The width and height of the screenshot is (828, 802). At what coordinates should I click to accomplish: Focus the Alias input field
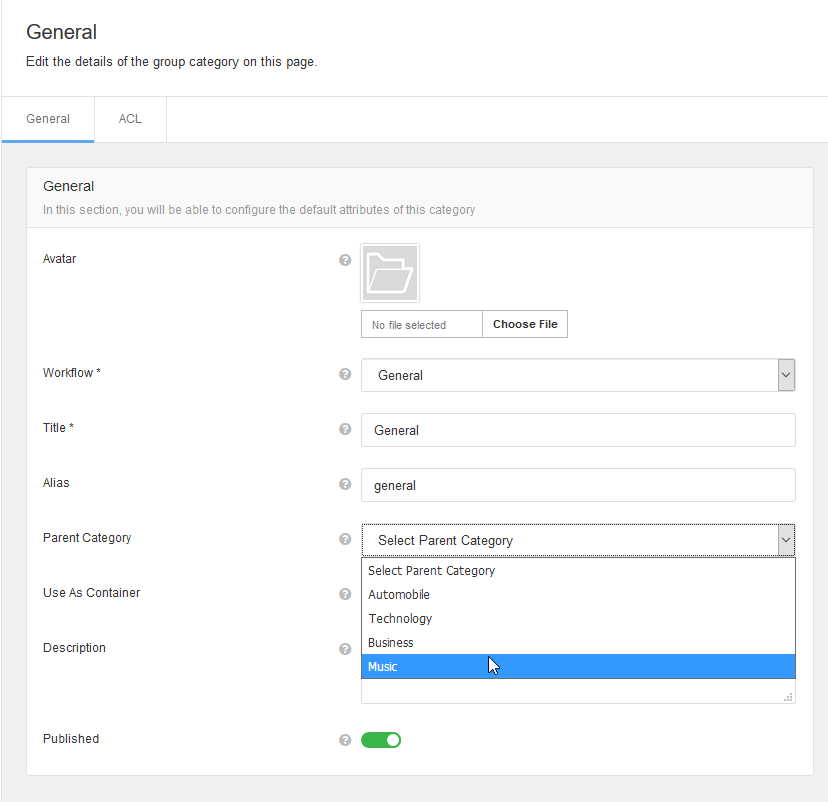(x=578, y=485)
